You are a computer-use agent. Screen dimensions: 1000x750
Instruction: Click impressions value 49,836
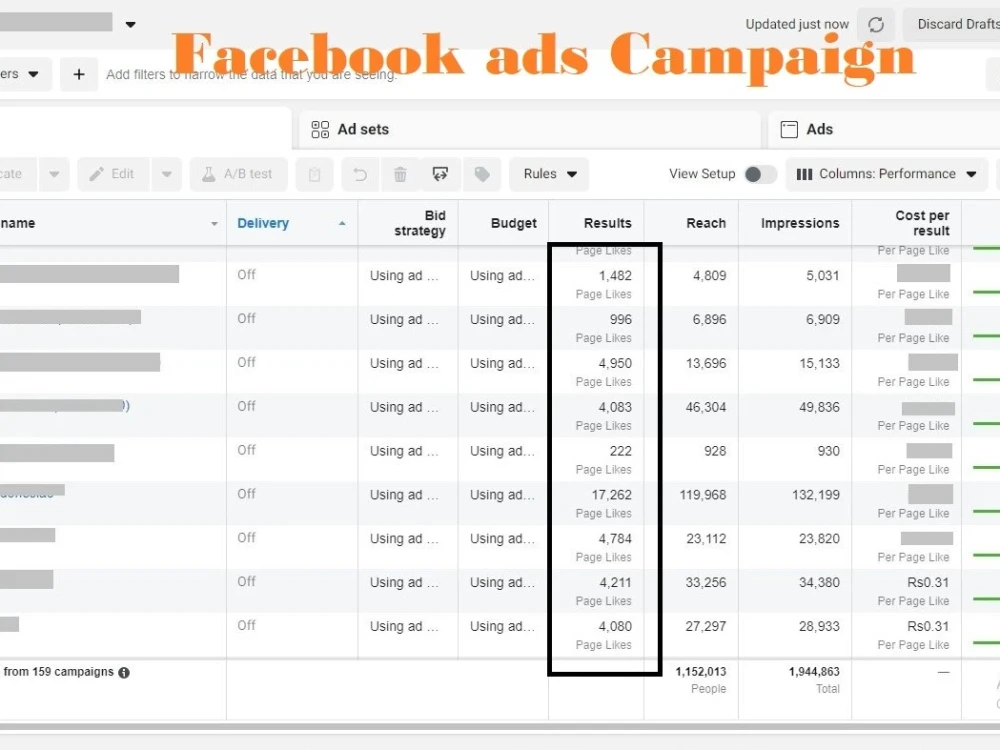click(x=819, y=408)
